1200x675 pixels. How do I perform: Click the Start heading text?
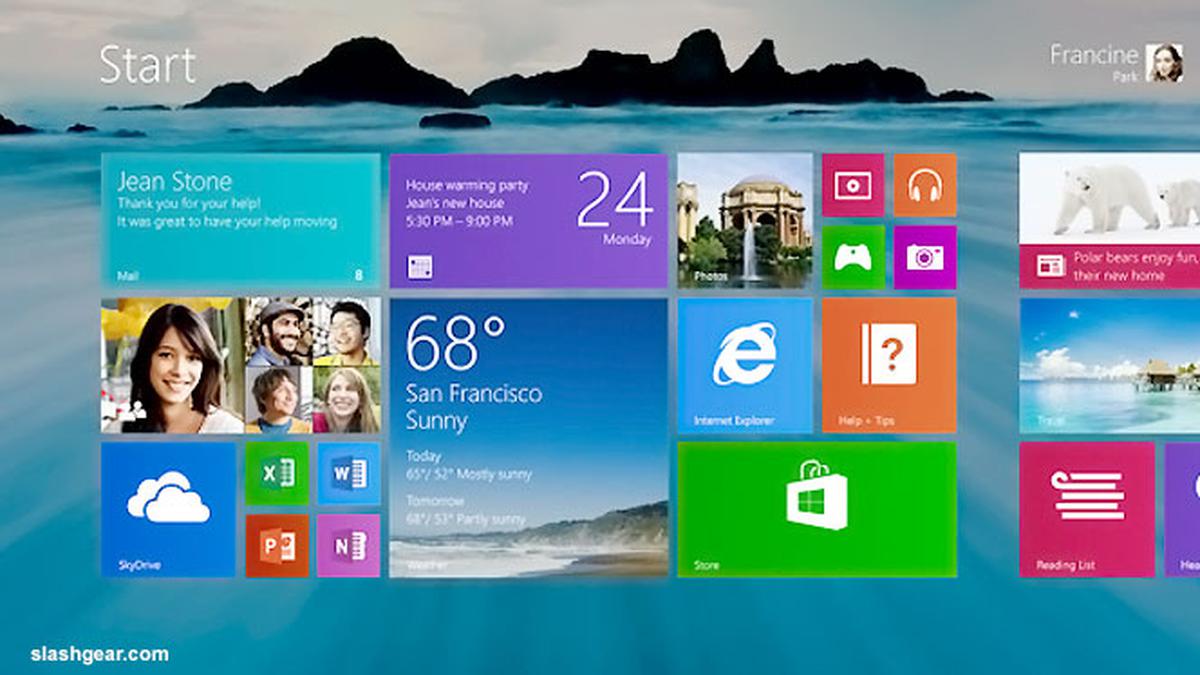click(x=148, y=65)
